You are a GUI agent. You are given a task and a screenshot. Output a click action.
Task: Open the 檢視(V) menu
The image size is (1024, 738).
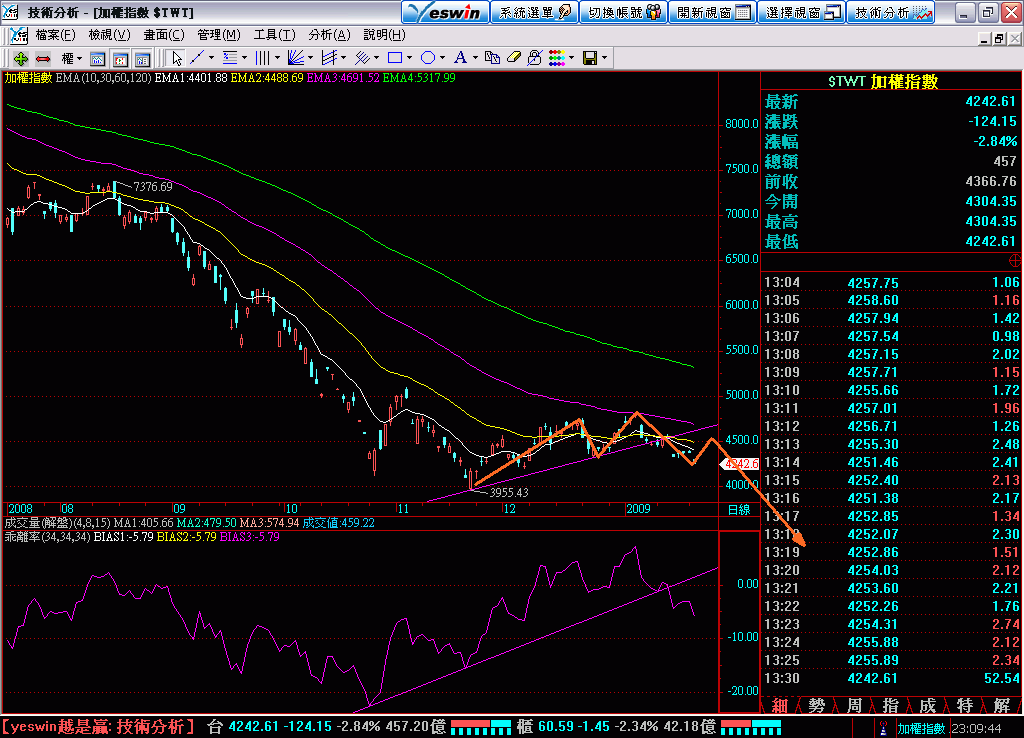coord(109,35)
